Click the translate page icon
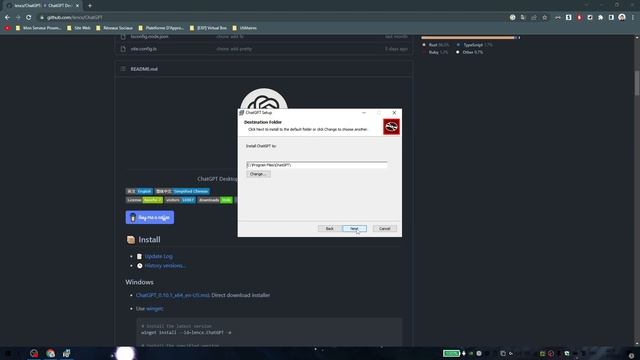The width and height of the screenshot is (640, 360). 523,18
